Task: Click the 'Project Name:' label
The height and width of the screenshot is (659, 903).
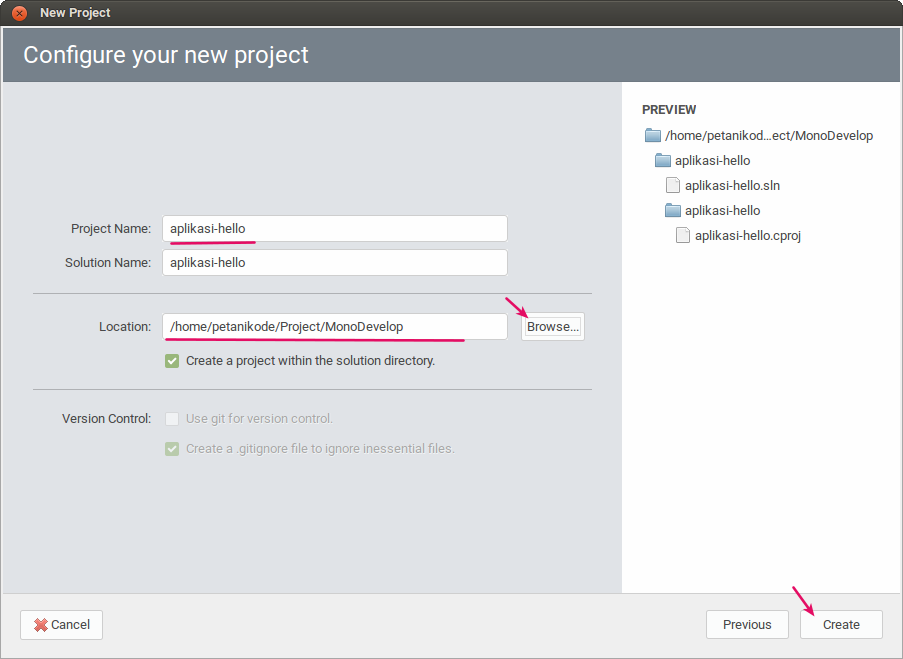Action: coord(111,229)
